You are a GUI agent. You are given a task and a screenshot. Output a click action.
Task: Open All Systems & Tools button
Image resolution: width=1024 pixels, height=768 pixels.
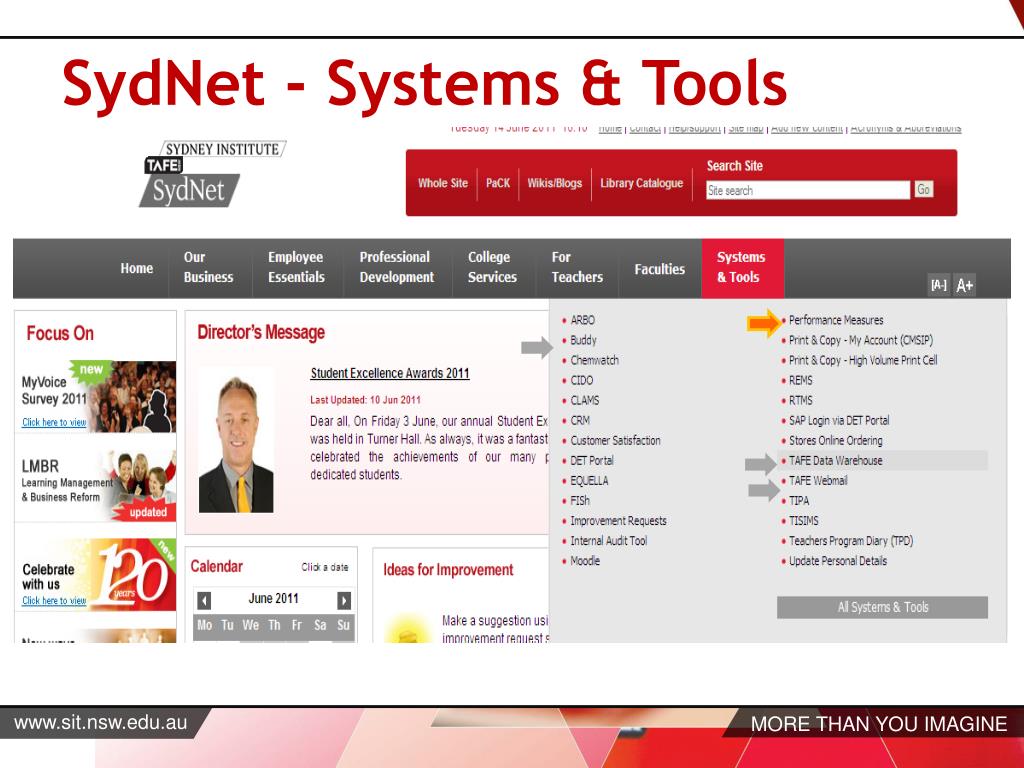882,607
